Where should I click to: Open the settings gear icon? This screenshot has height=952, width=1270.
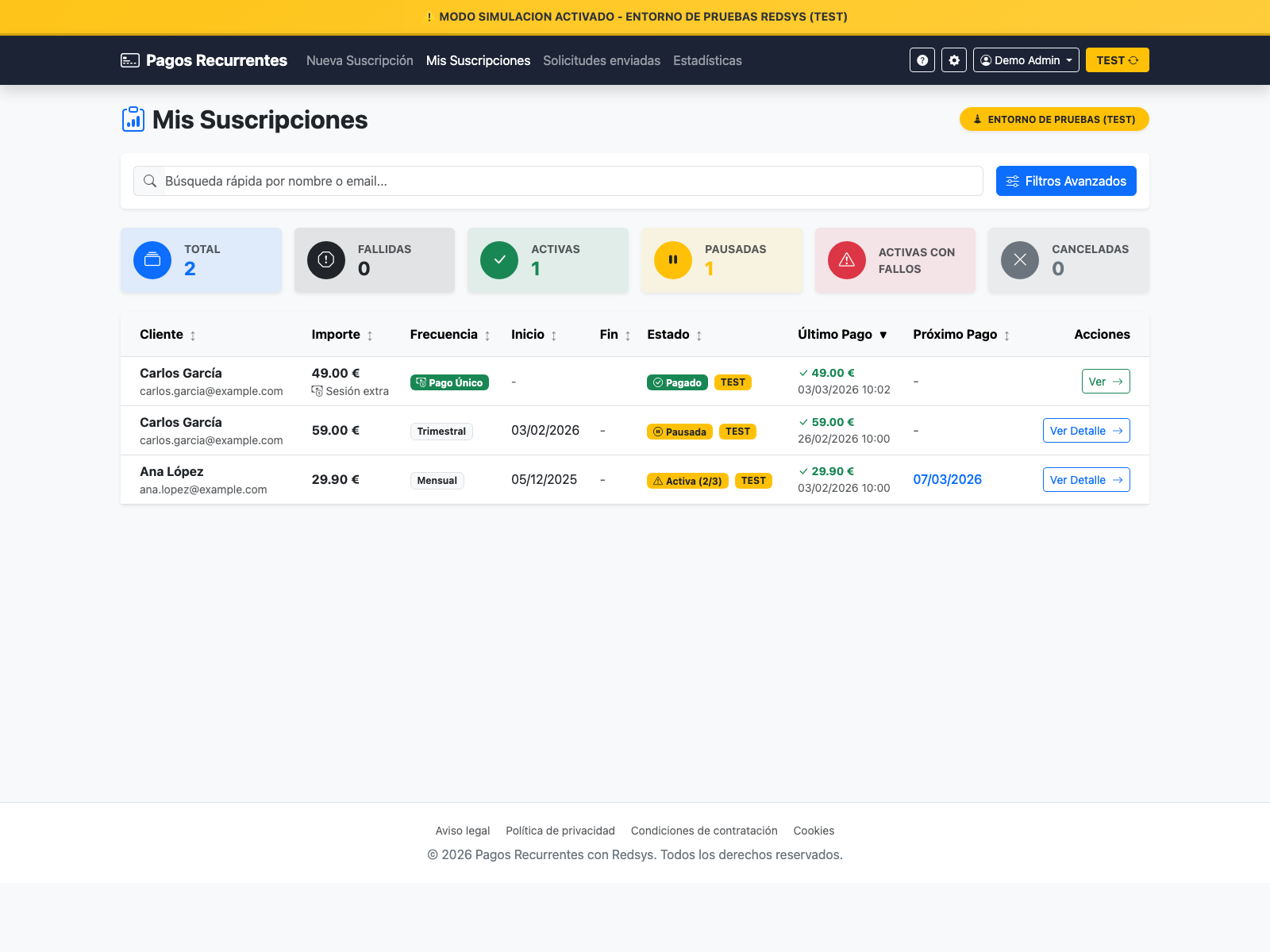(953, 59)
